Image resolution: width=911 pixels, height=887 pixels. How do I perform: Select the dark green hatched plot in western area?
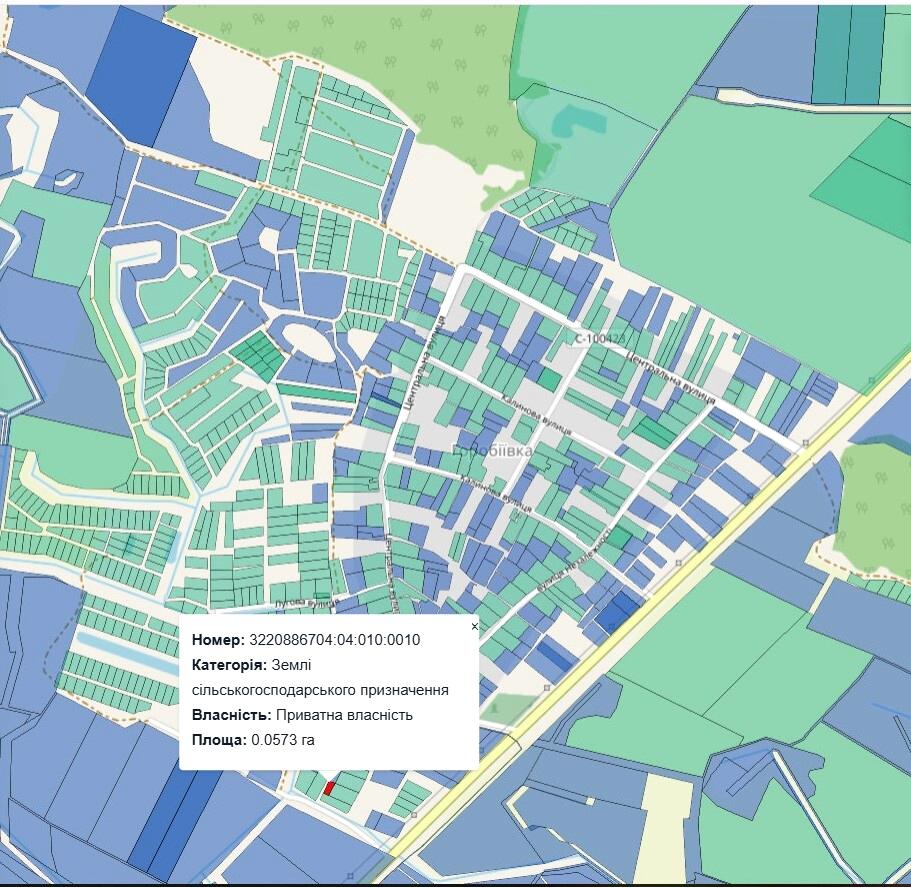(x=258, y=355)
